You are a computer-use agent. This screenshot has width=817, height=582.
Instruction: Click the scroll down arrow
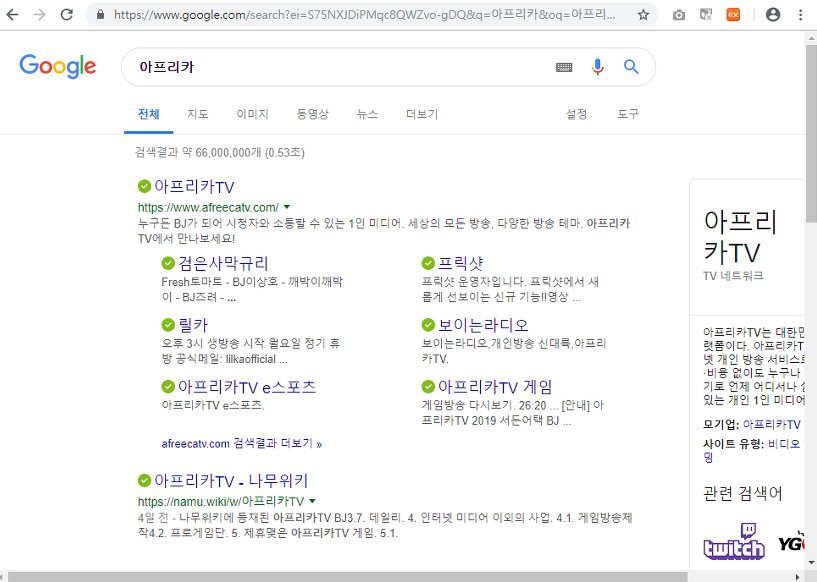pyautogui.click(x=811, y=563)
